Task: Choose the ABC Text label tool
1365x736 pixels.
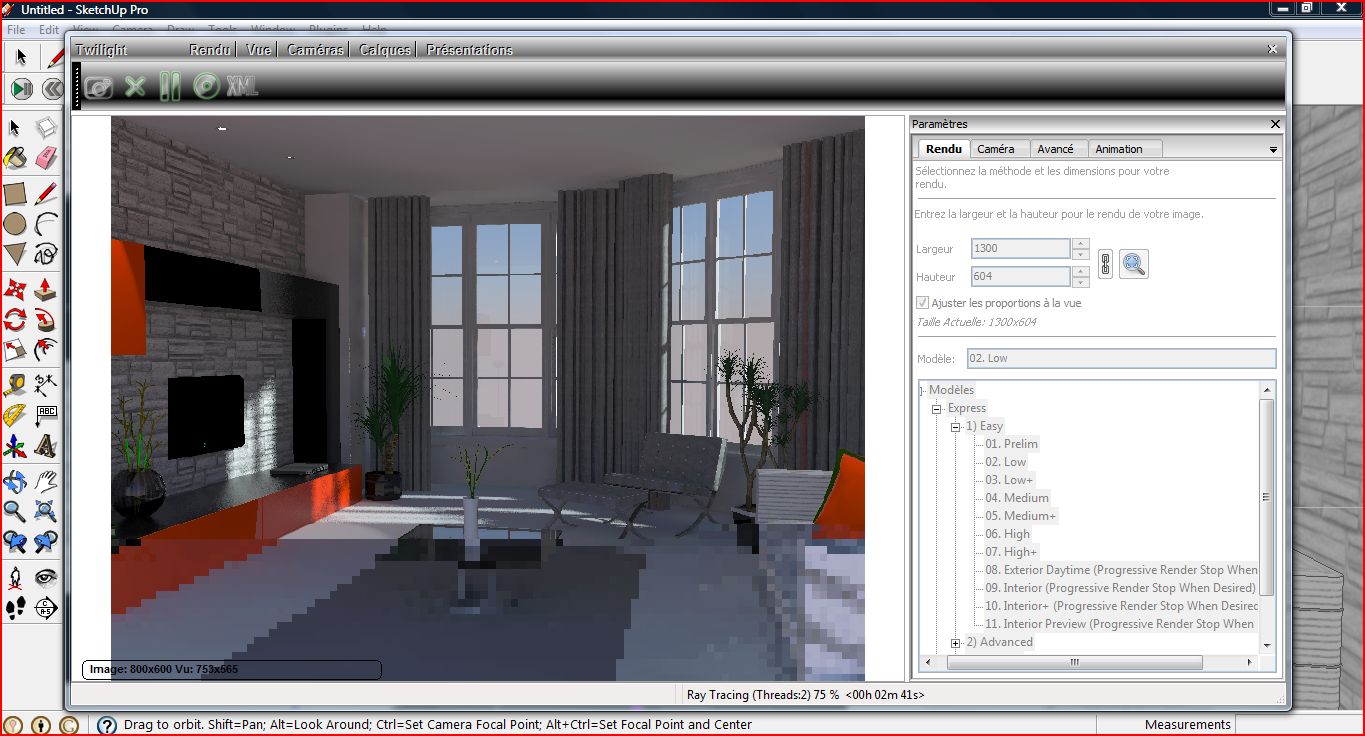Action: pos(46,415)
